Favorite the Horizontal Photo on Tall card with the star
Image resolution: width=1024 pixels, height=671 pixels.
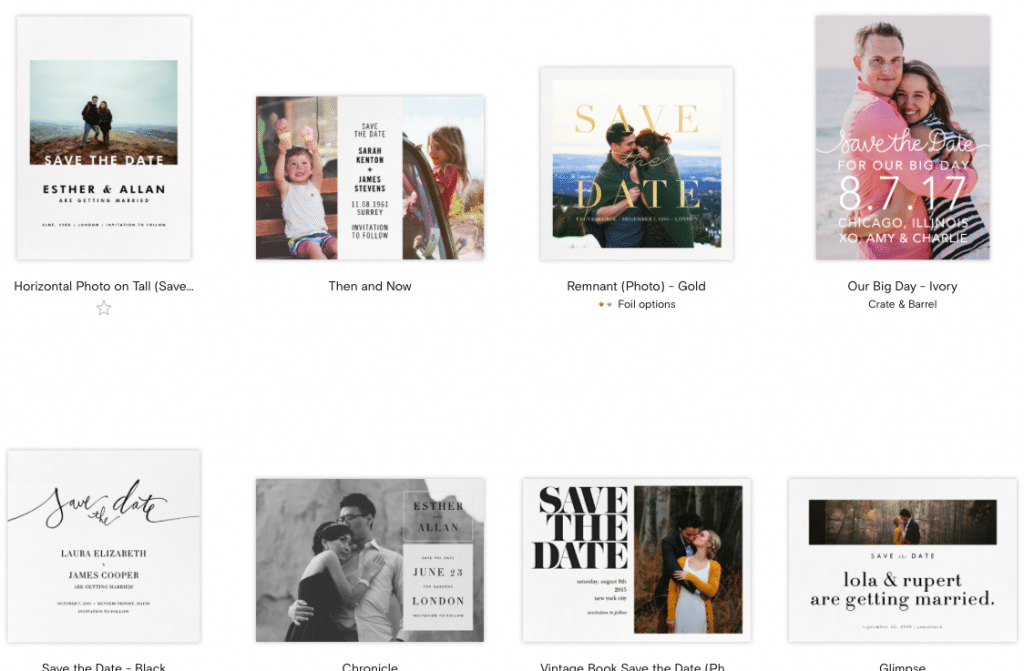click(103, 308)
